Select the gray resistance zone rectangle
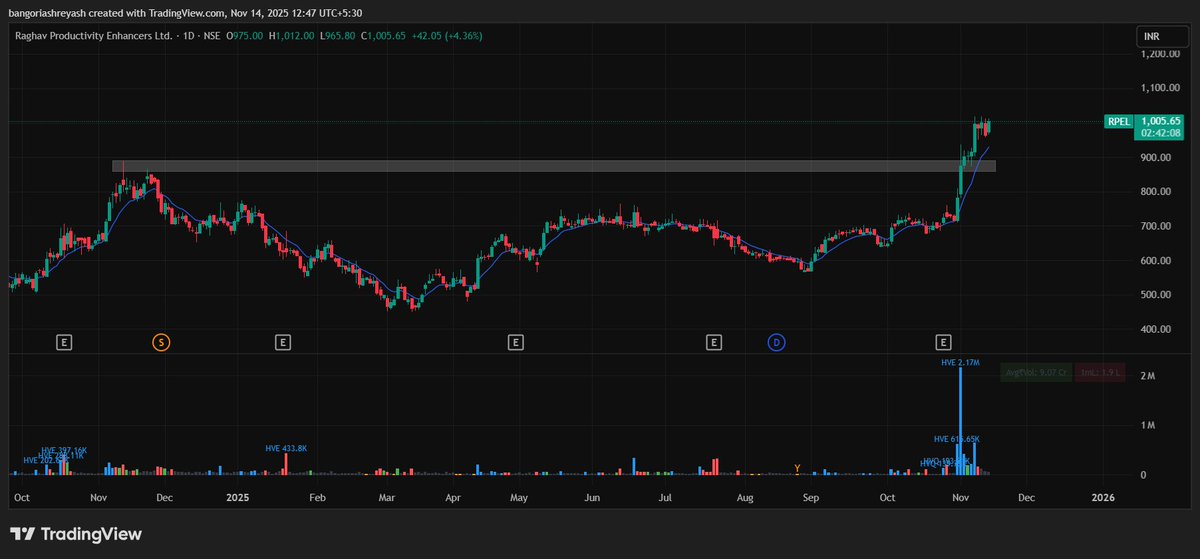1200x559 pixels. pyautogui.click(x=554, y=166)
